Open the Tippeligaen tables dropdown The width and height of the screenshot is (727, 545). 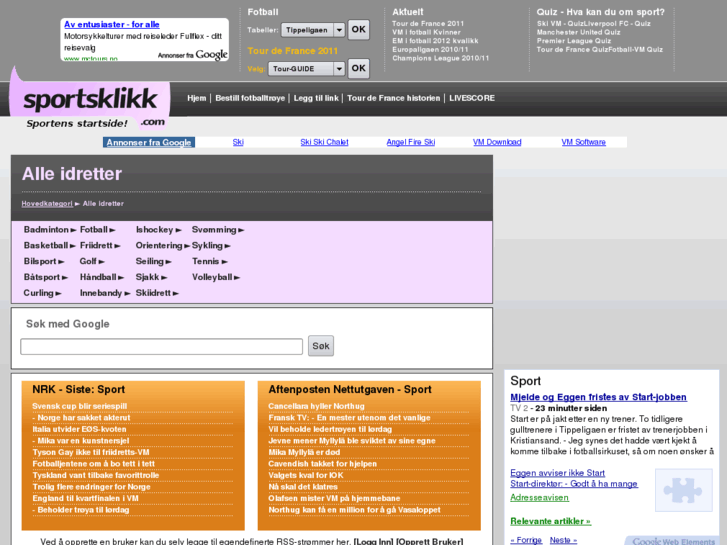coord(313,30)
